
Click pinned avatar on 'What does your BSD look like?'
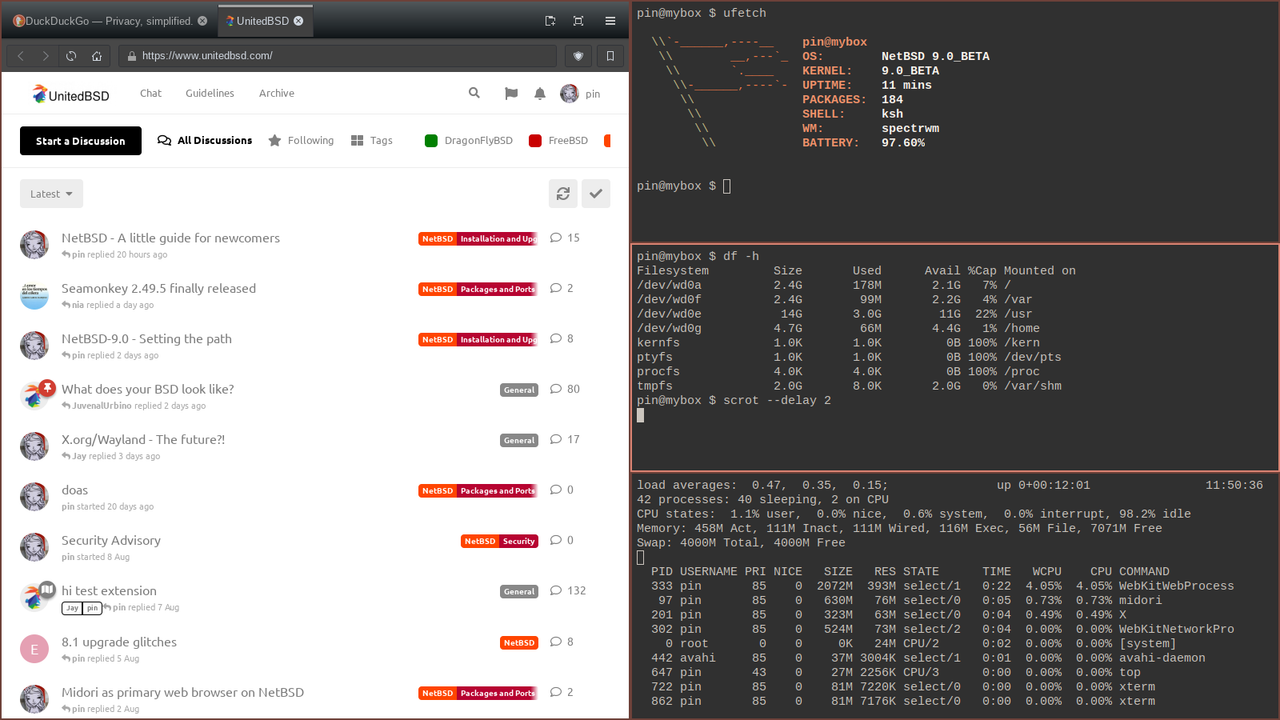[34, 396]
